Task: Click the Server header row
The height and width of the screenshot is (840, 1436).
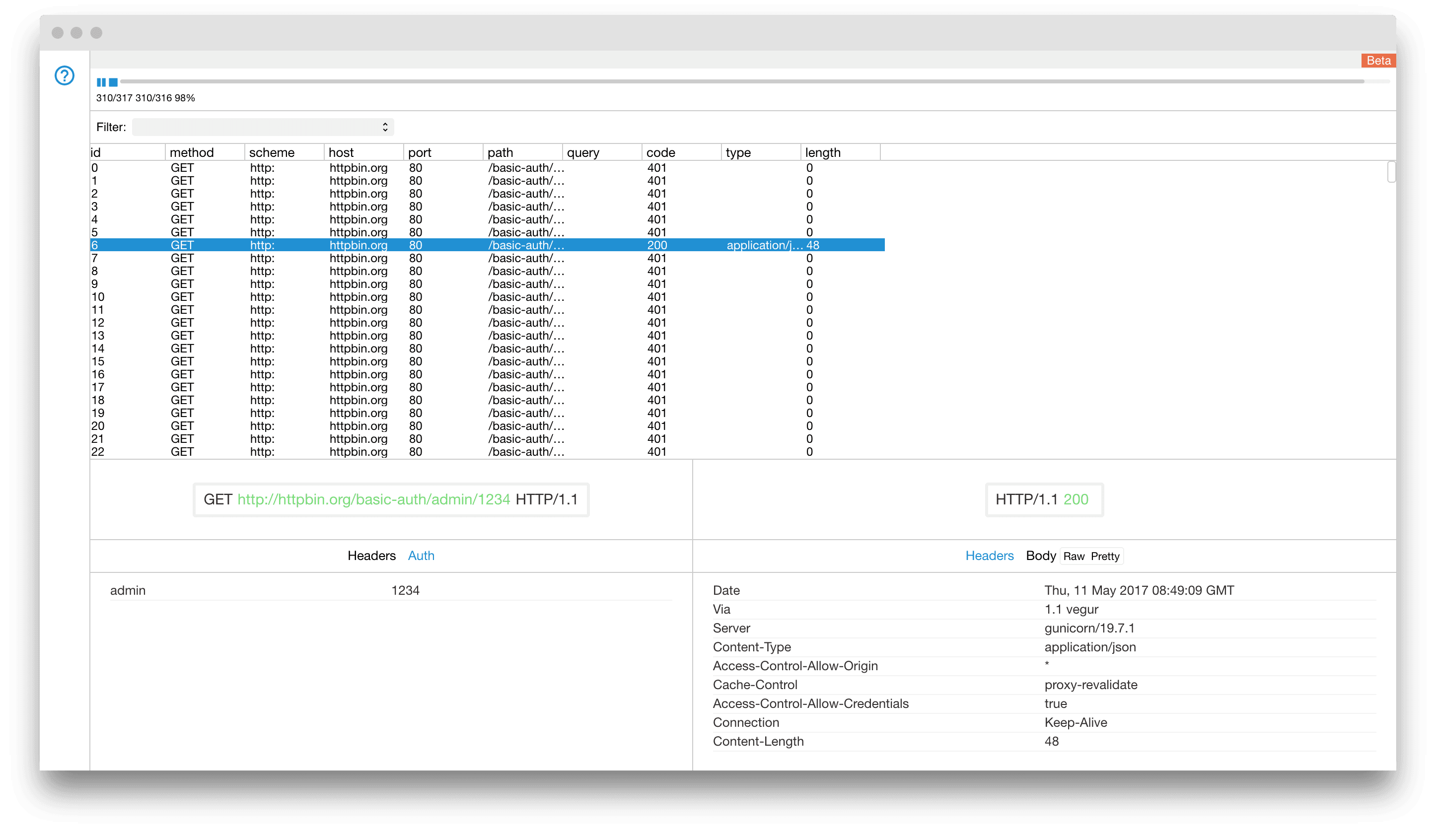Action: pyautogui.click(x=1045, y=628)
